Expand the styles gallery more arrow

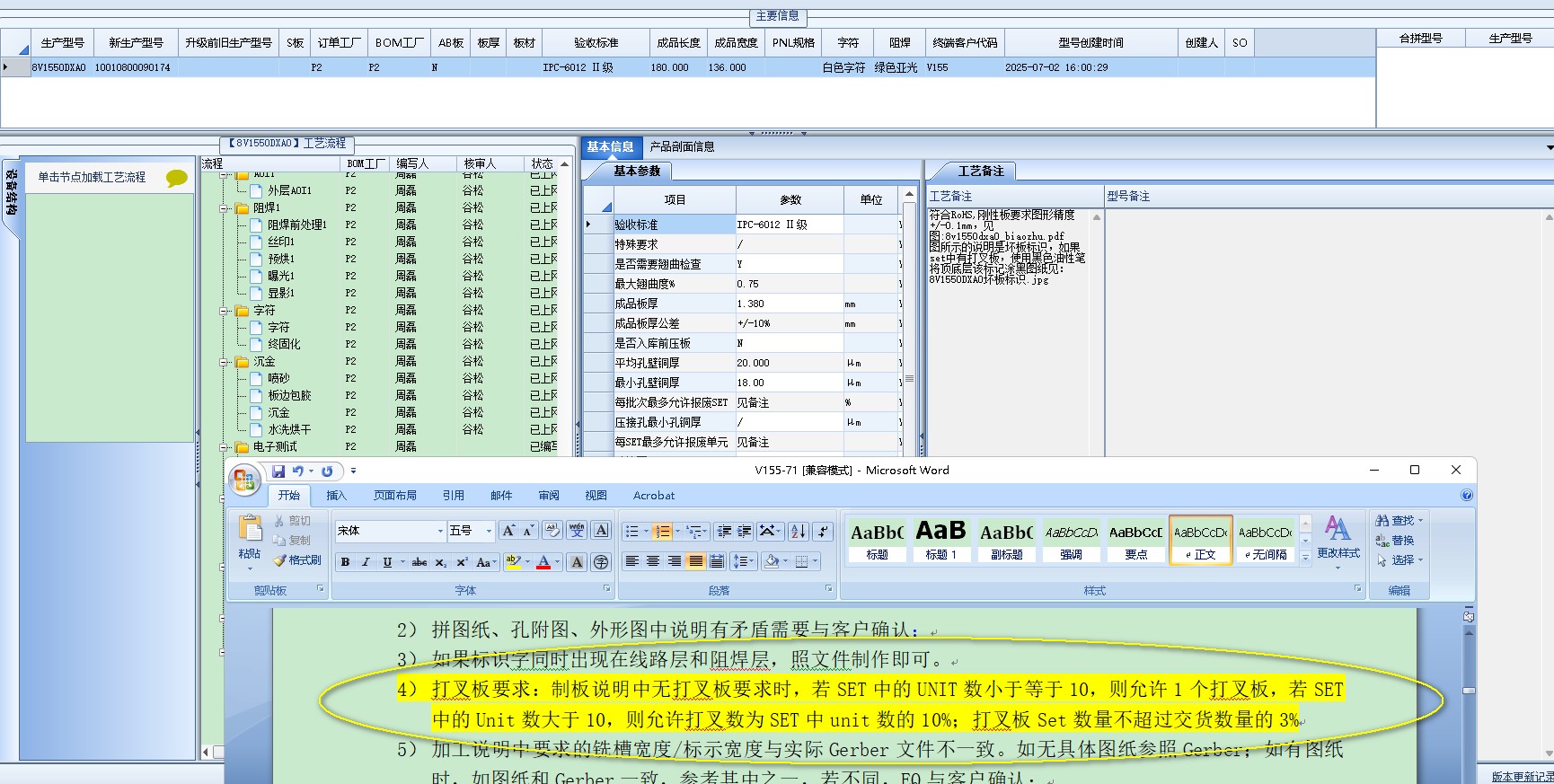(1305, 557)
